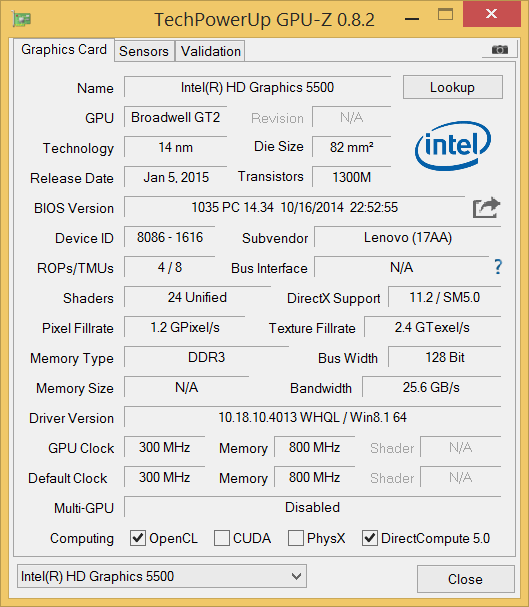Click the Bus Interface question mark
Screen dimensions: 529x607
tap(498, 267)
